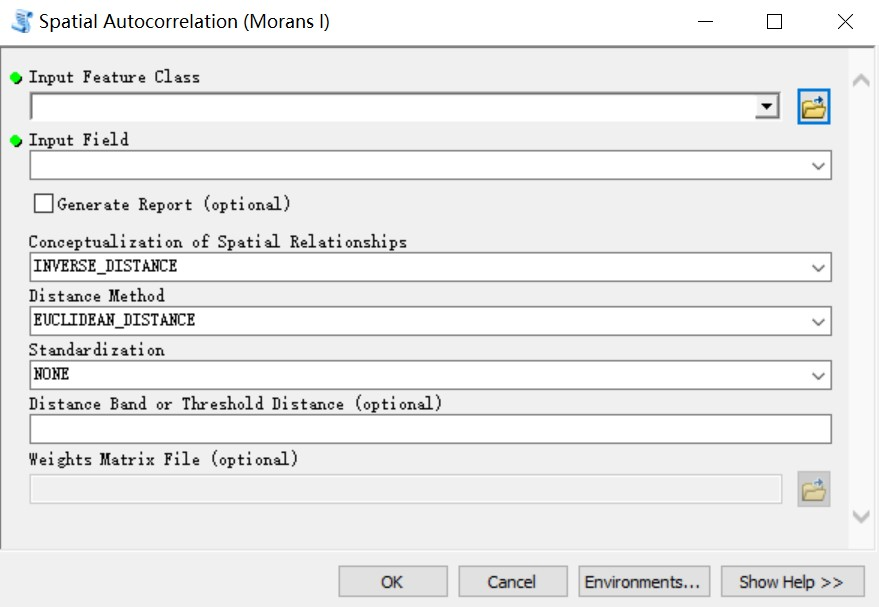Click the script tool icon in title bar
Image resolution: width=879 pixels, height=607 pixels.
coord(21,21)
